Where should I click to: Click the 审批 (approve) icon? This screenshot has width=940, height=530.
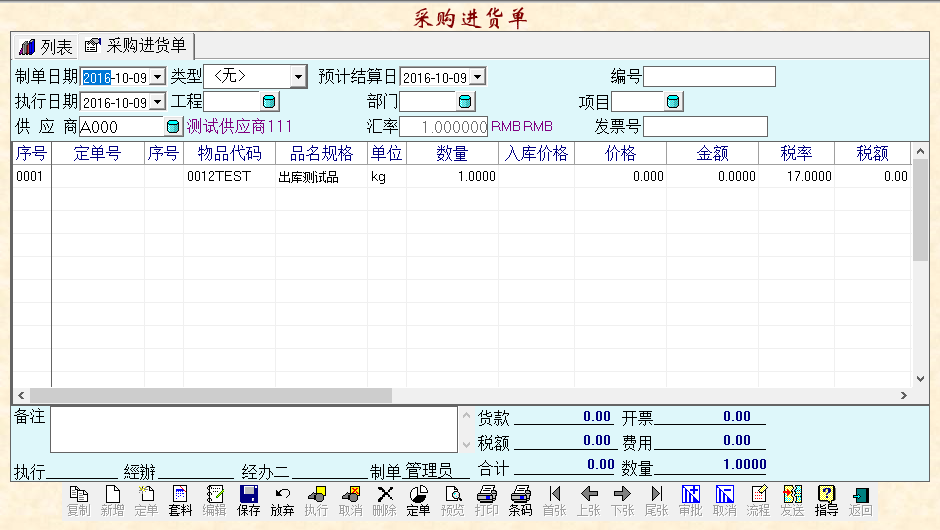(x=690, y=501)
